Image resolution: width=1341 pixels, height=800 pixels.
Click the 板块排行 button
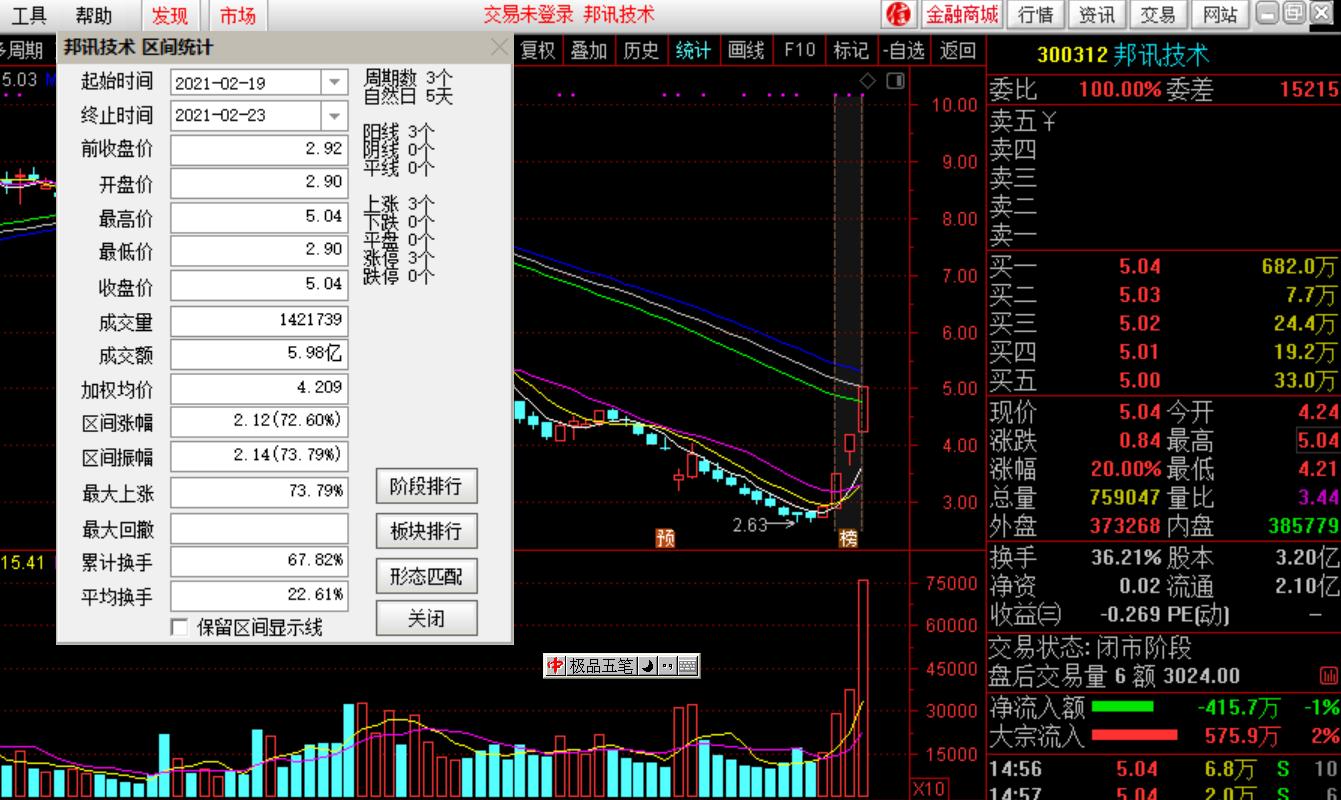point(426,531)
